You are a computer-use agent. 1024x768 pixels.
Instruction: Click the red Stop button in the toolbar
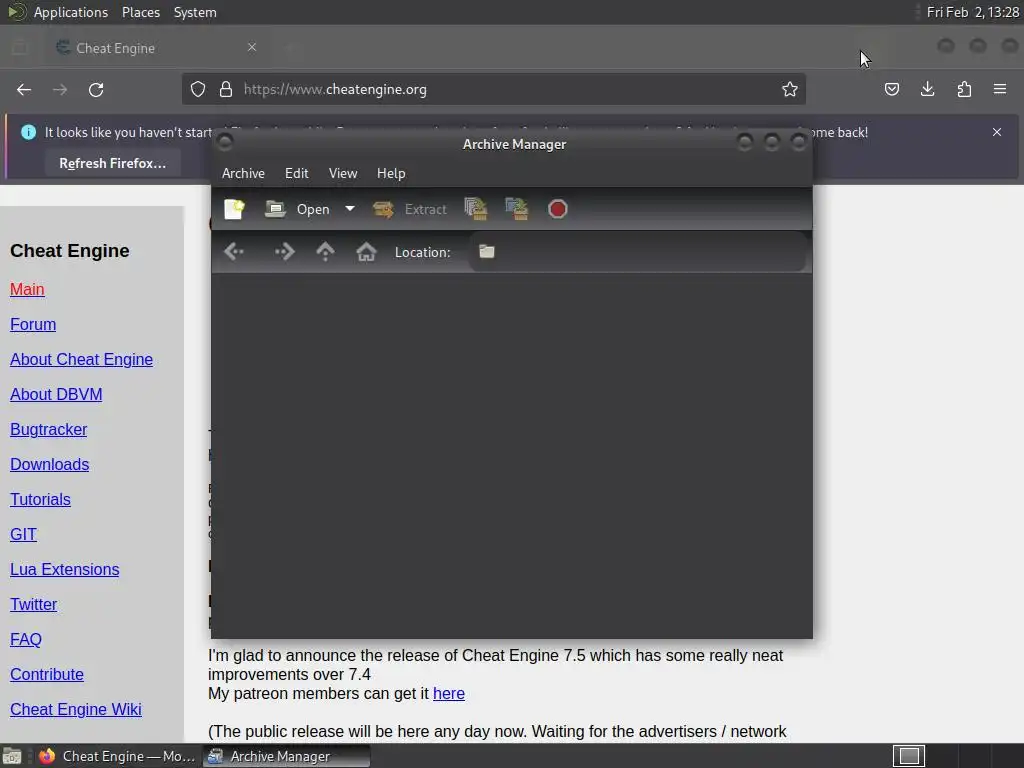click(x=558, y=209)
